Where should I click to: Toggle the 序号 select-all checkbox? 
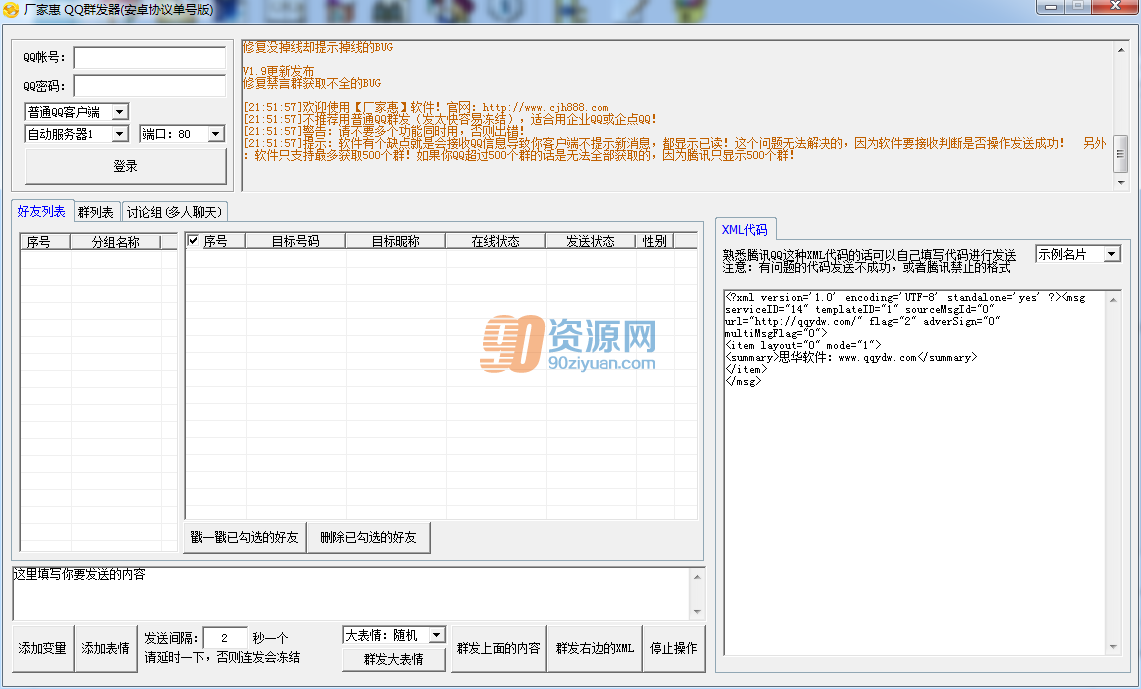coord(194,240)
